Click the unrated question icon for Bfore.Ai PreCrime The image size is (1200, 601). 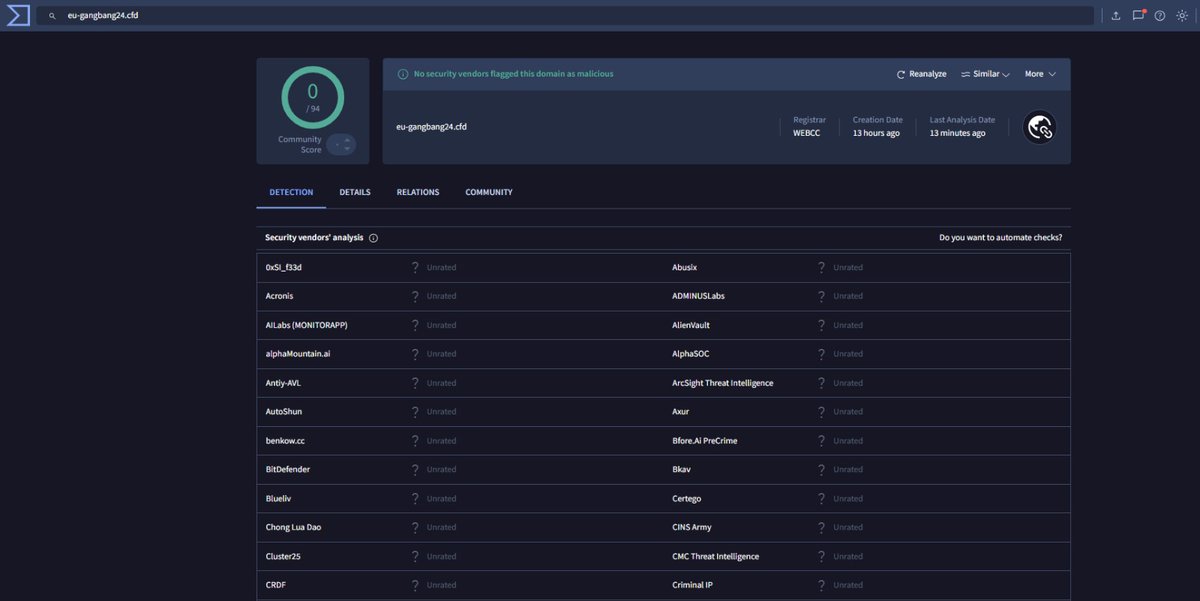(822, 441)
